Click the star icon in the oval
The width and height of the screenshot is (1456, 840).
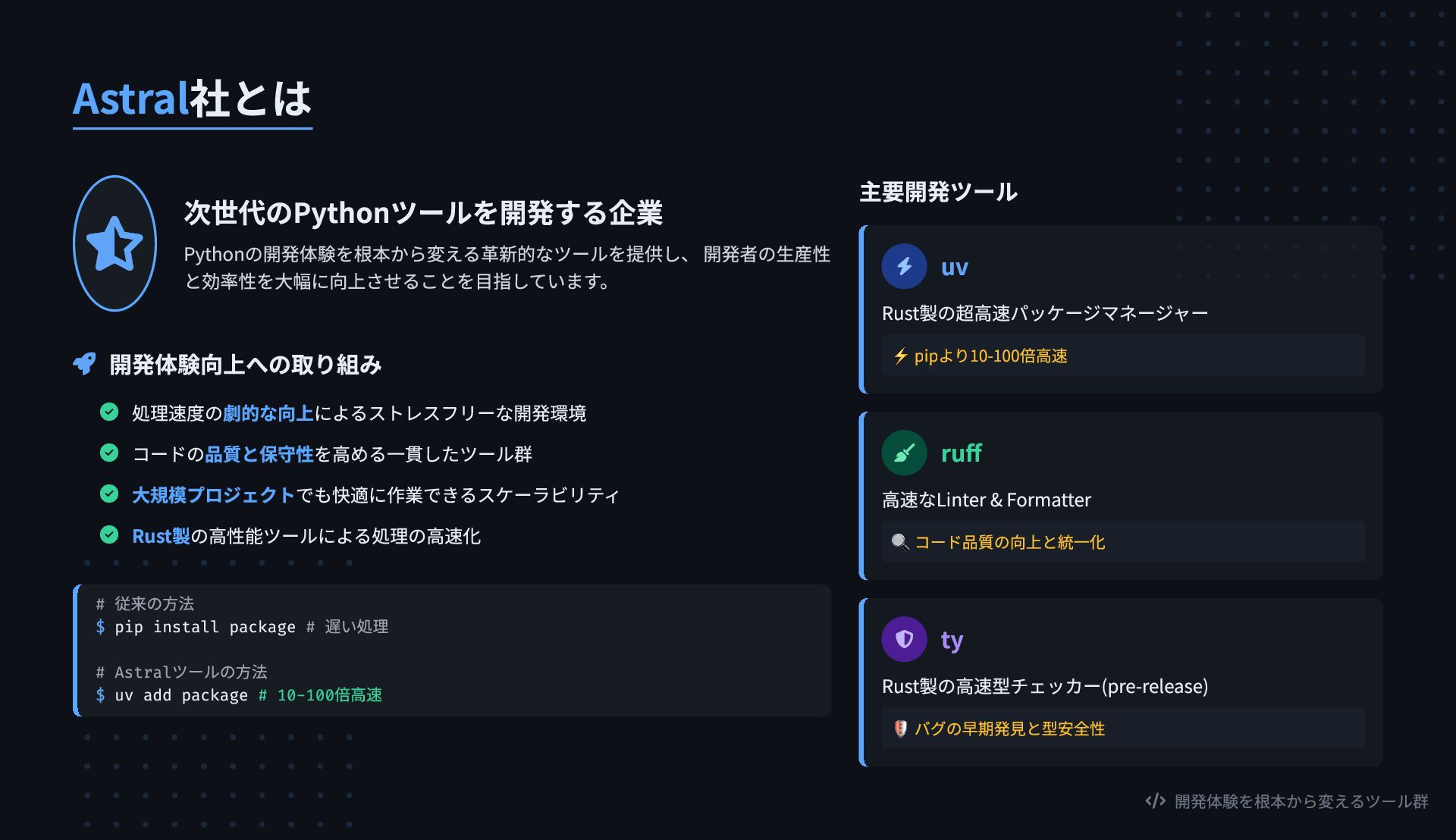pyautogui.click(x=115, y=243)
